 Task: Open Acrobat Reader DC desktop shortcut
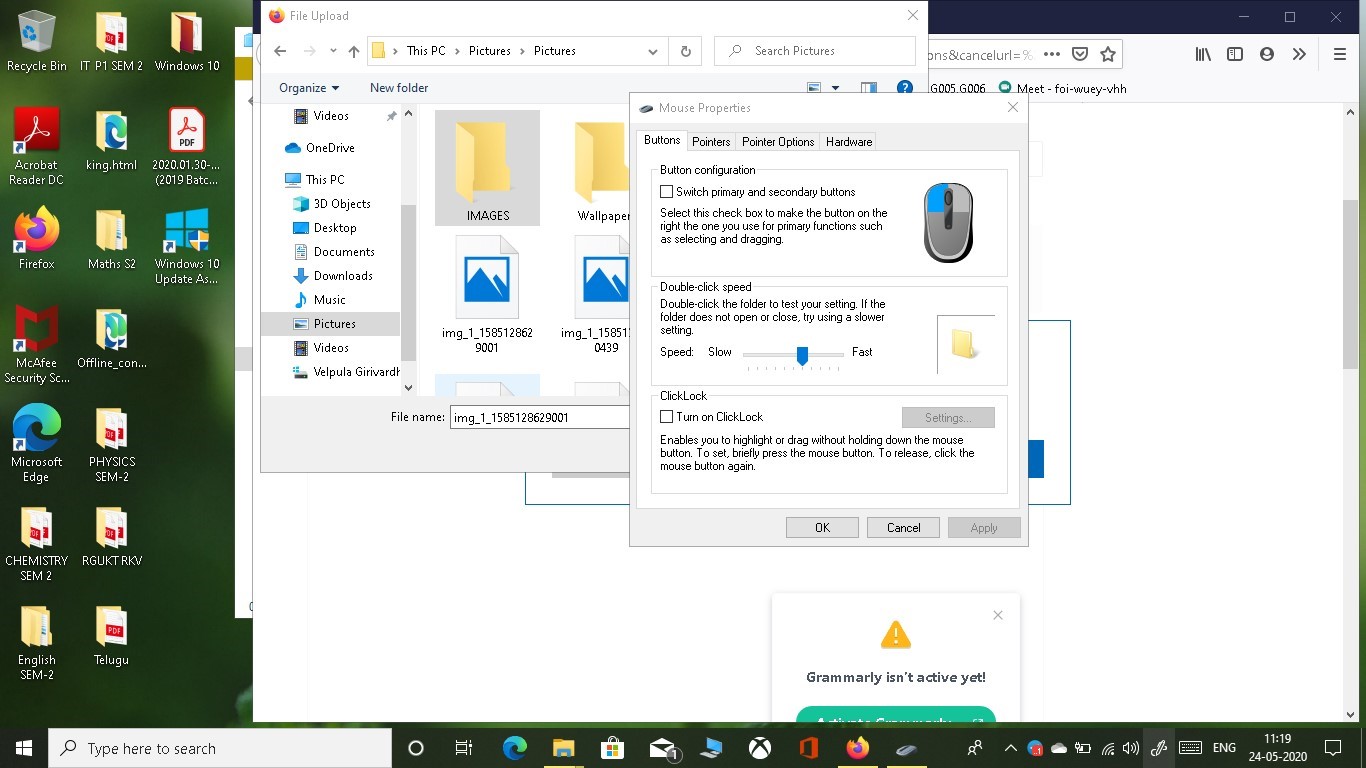37,147
